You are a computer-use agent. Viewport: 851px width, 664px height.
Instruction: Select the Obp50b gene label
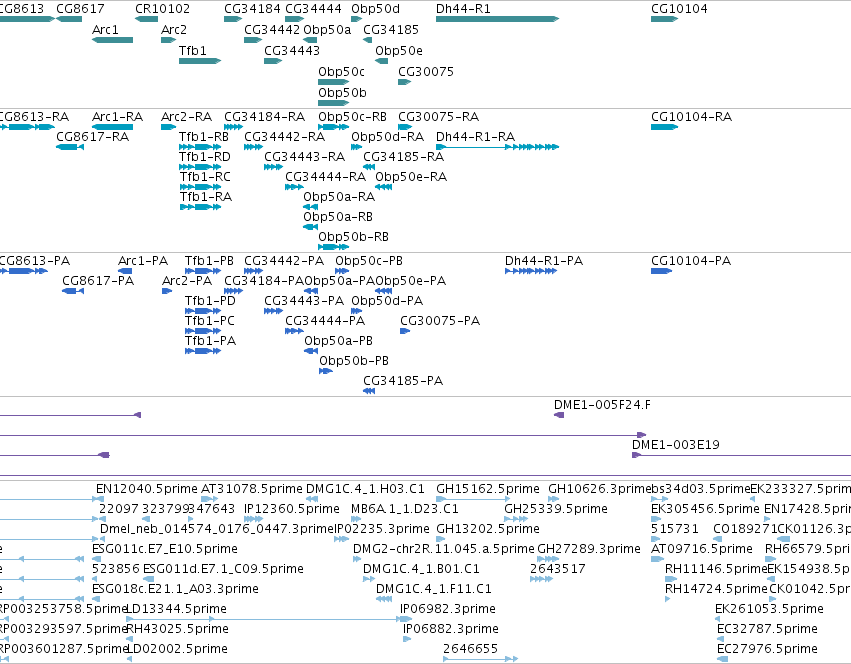coord(342,93)
